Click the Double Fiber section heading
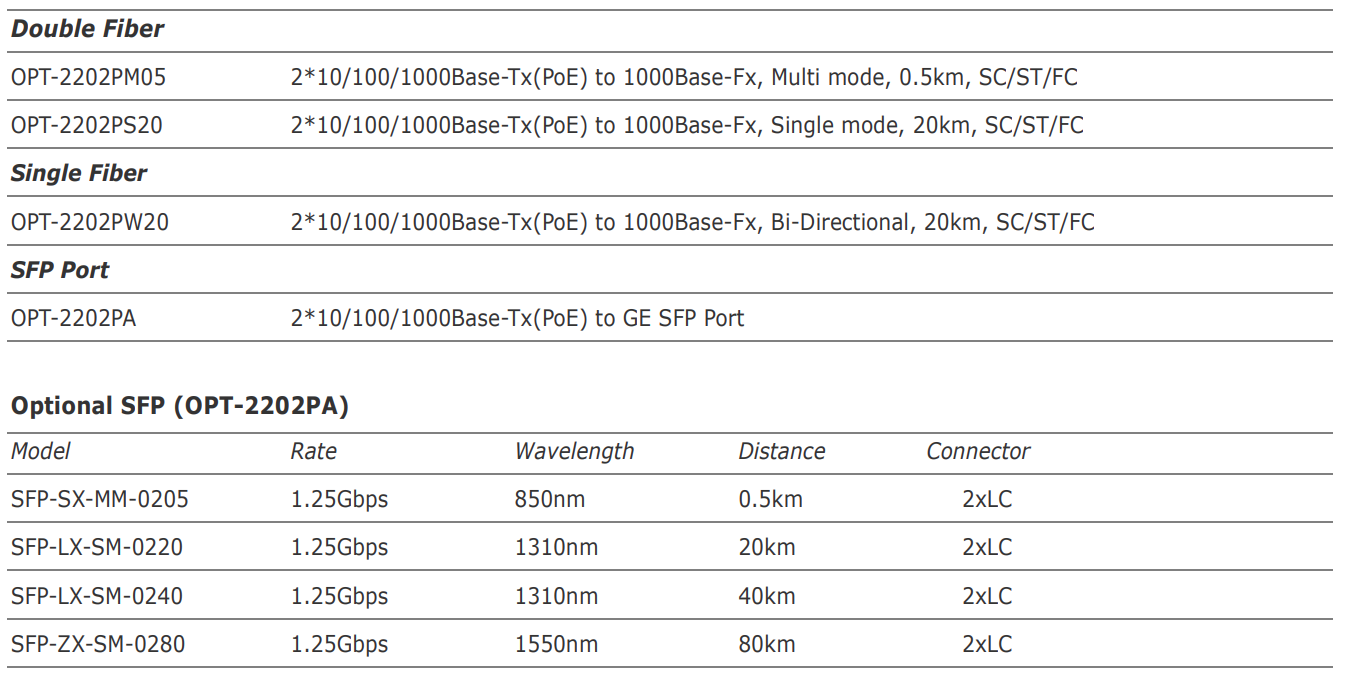The width and height of the screenshot is (1347, 677). (x=87, y=29)
